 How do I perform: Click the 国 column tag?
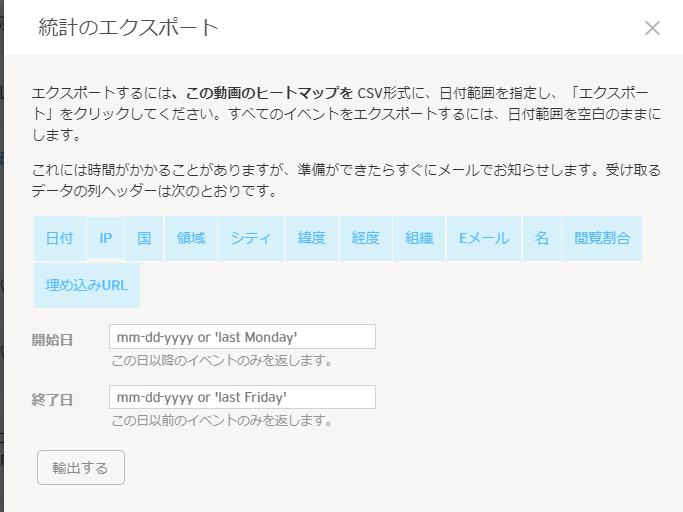tap(144, 239)
